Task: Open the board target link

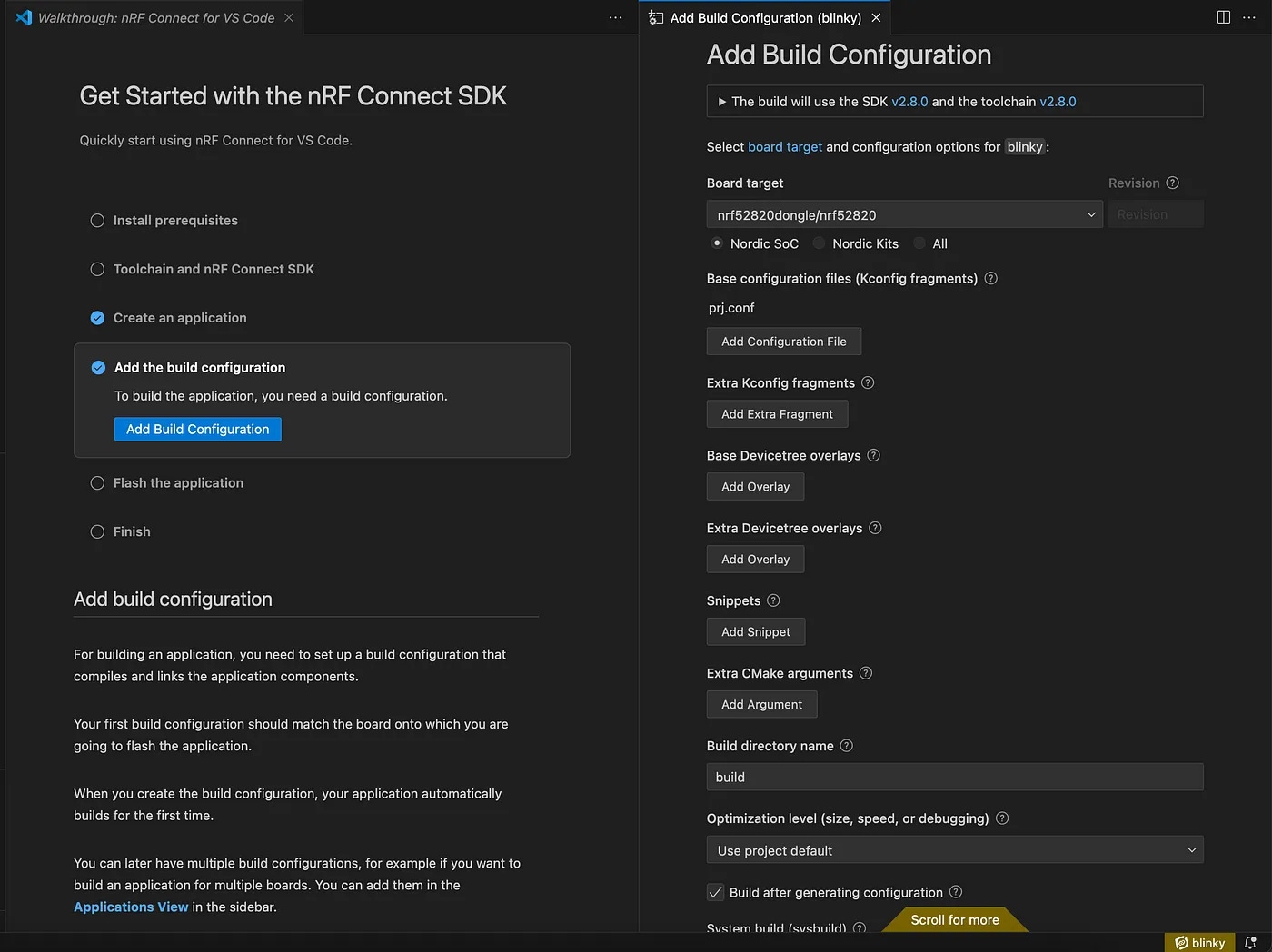Action: click(785, 147)
